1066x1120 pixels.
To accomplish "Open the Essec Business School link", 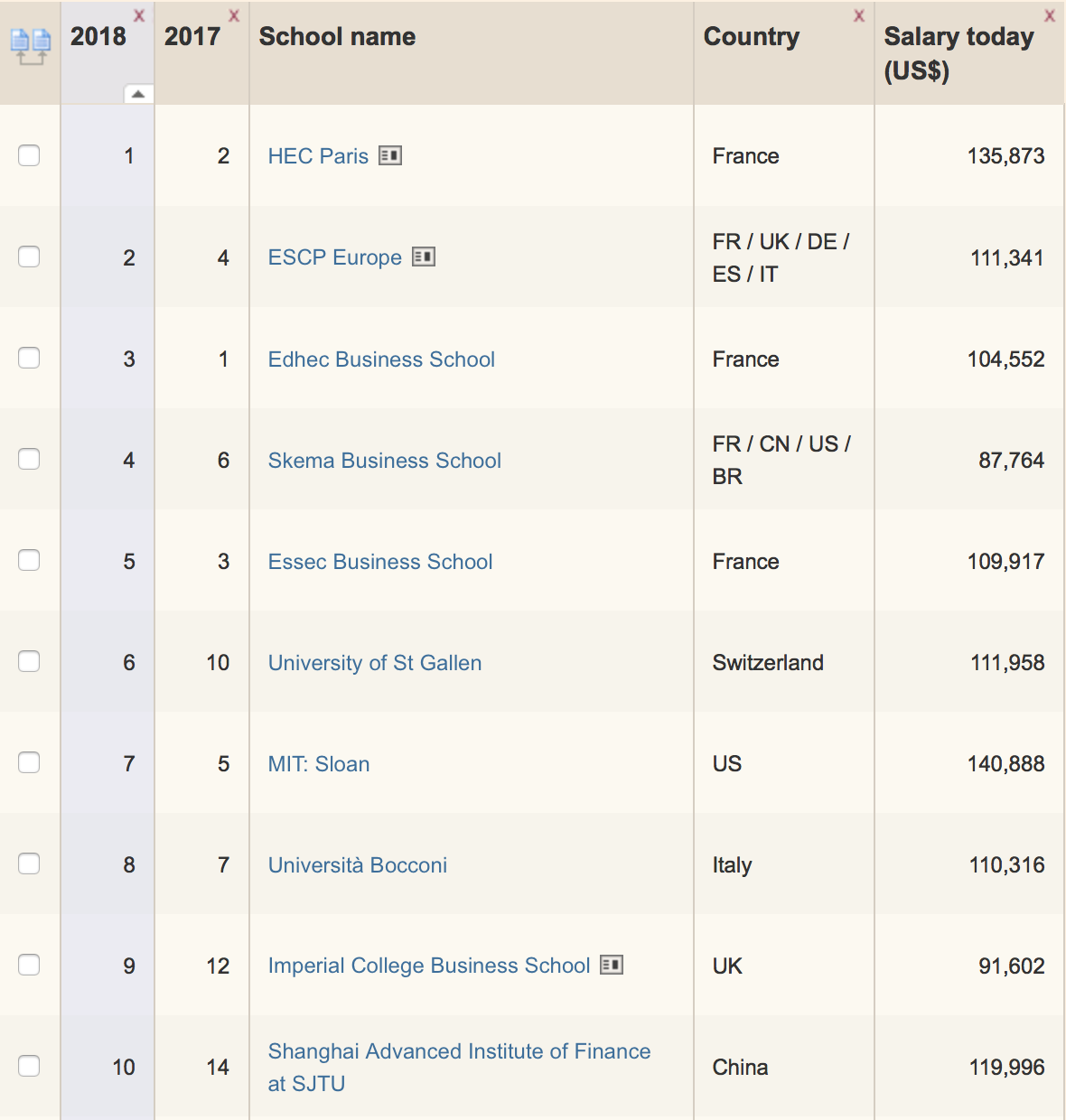I will [x=380, y=561].
